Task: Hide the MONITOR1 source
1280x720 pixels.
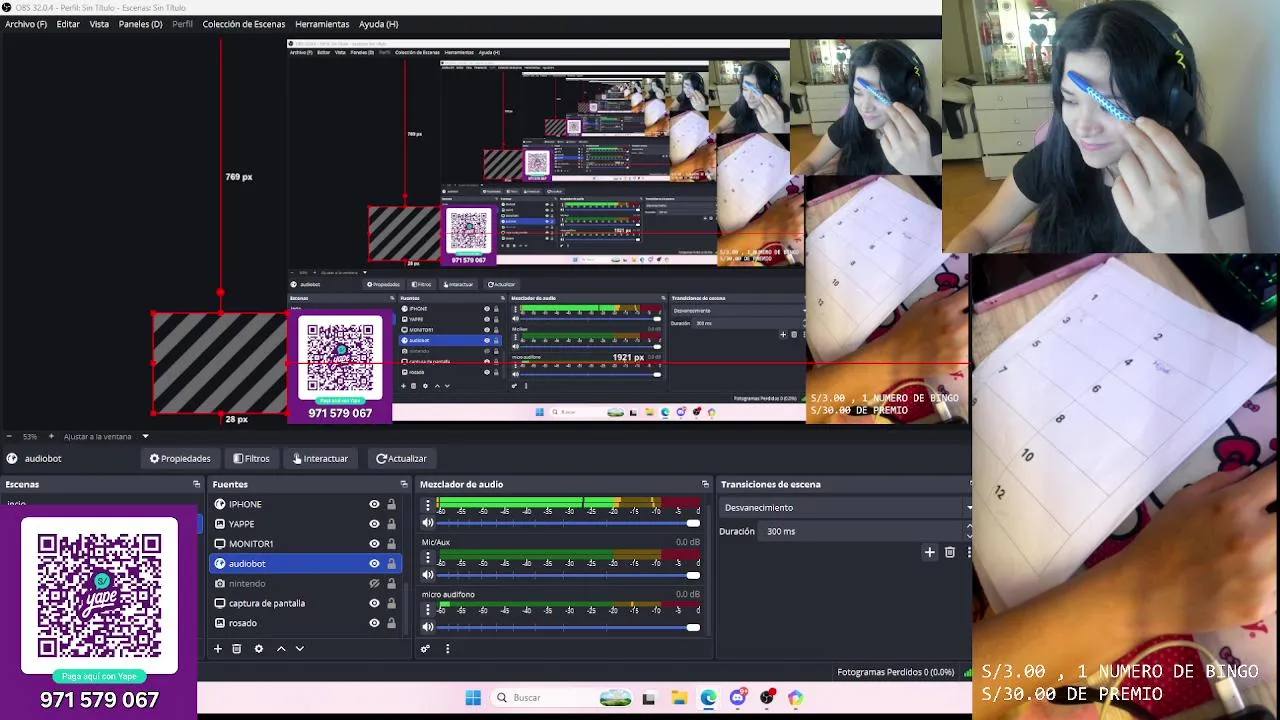Action: pyautogui.click(x=374, y=544)
